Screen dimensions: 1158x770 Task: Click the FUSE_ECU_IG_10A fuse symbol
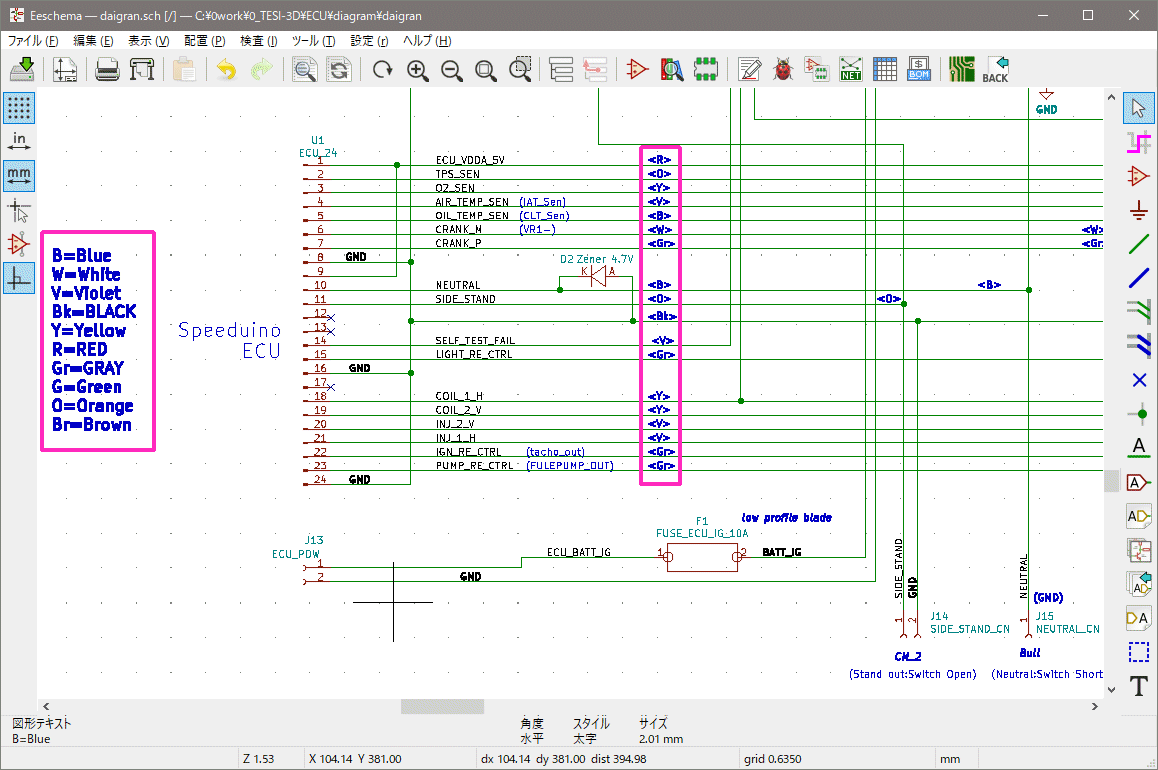(x=702, y=557)
